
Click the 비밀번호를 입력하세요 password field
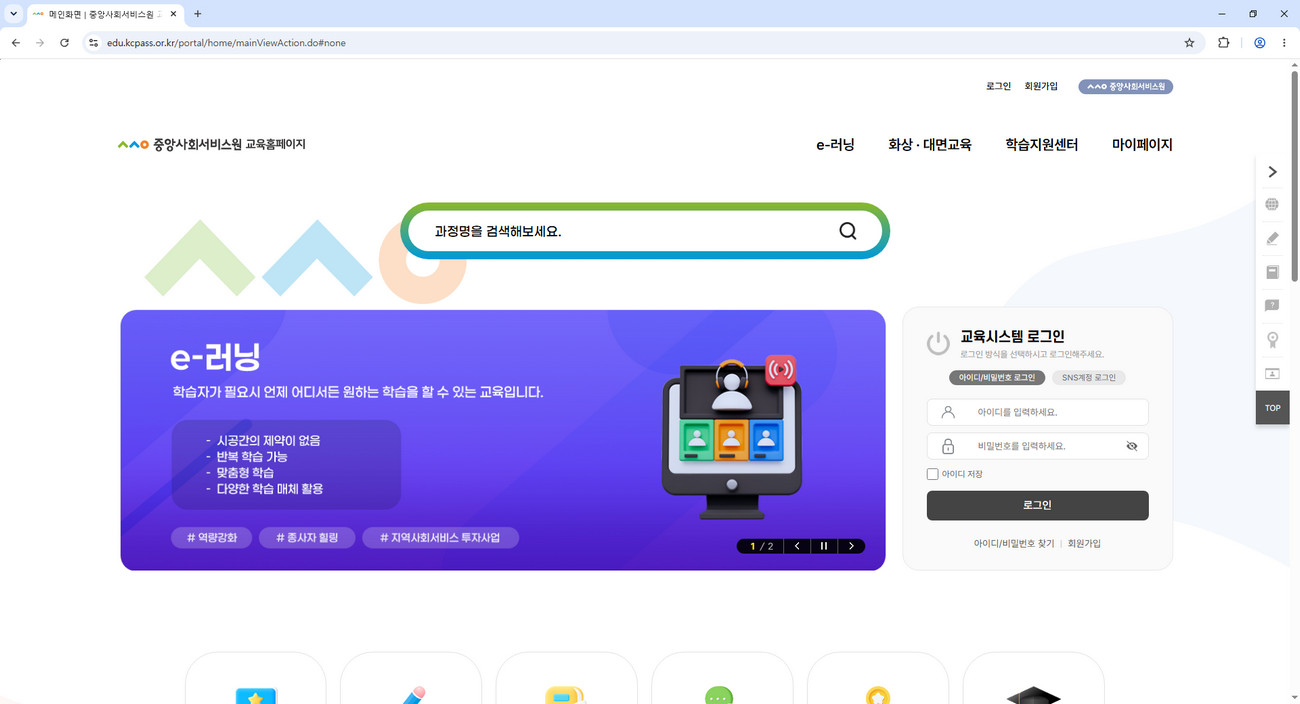click(x=1038, y=446)
